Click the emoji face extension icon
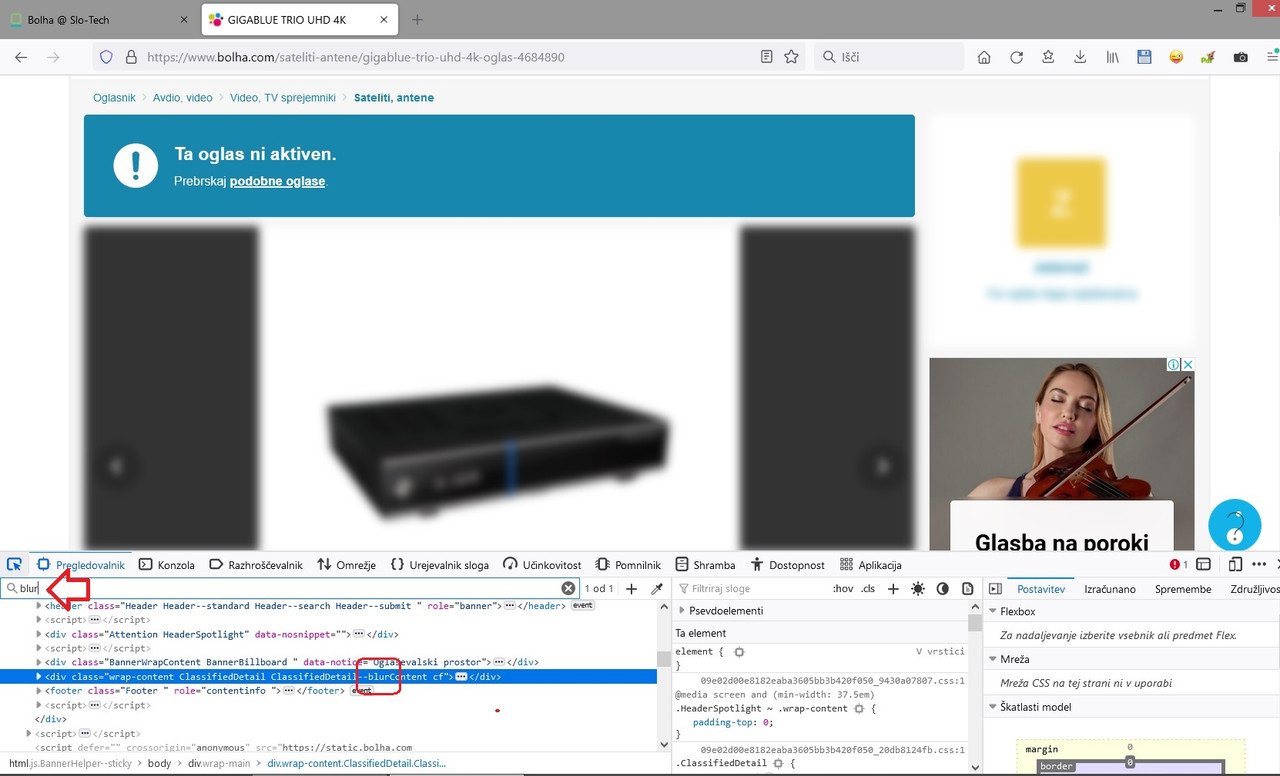 click(x=1176, y=57)
